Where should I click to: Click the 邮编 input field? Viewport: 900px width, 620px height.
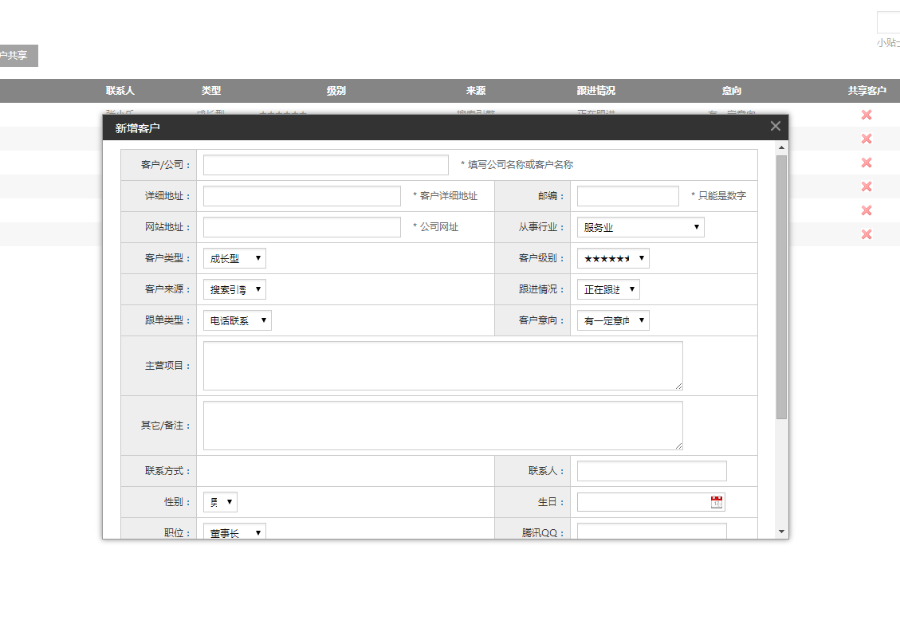(627, 196)
